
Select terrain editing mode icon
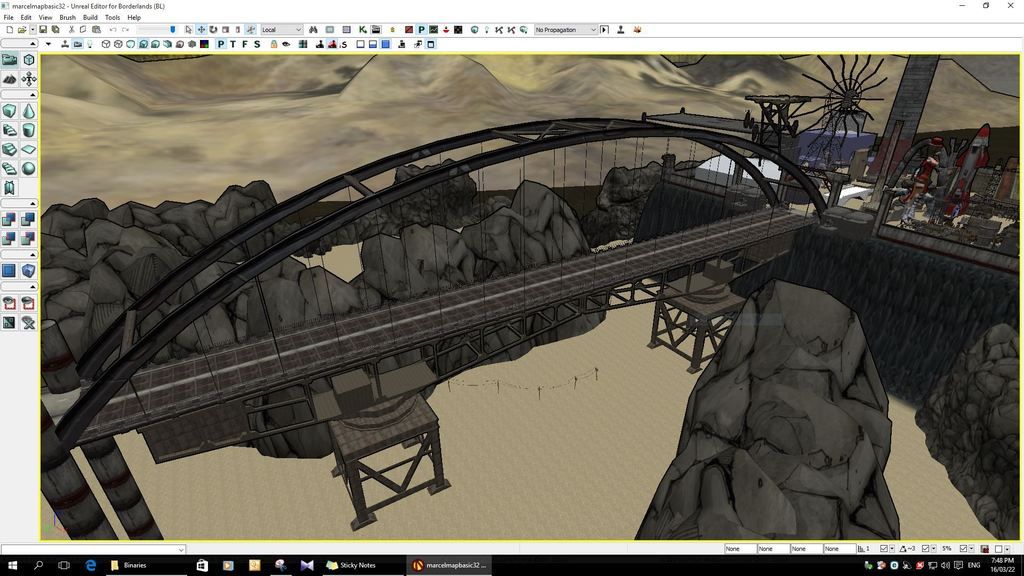pos(9,79)
